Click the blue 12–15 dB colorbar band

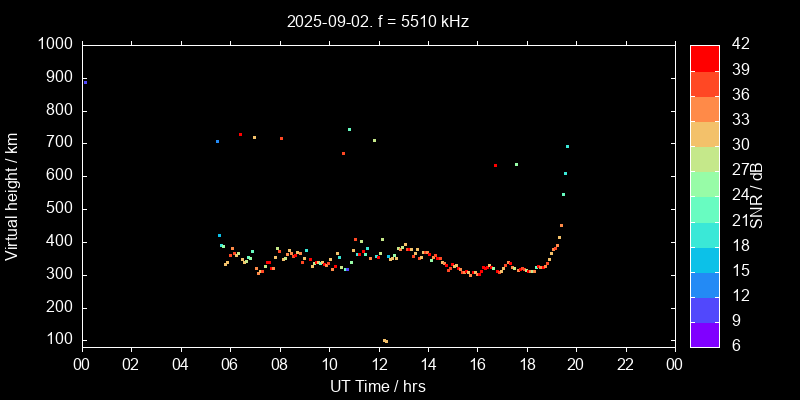[x=704, y=284]
